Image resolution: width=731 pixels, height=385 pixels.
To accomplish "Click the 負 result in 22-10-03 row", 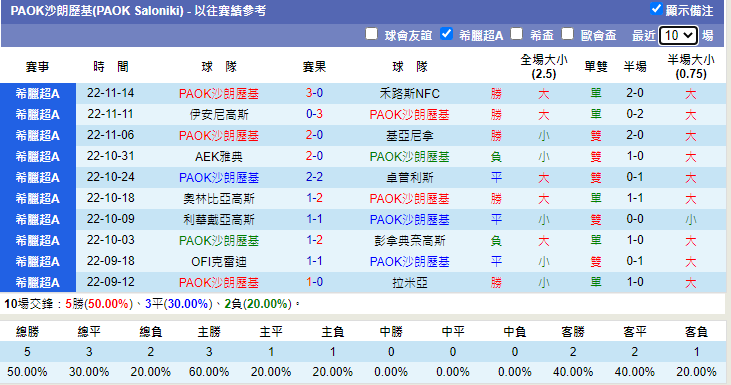I will click(x=496, y=241).
